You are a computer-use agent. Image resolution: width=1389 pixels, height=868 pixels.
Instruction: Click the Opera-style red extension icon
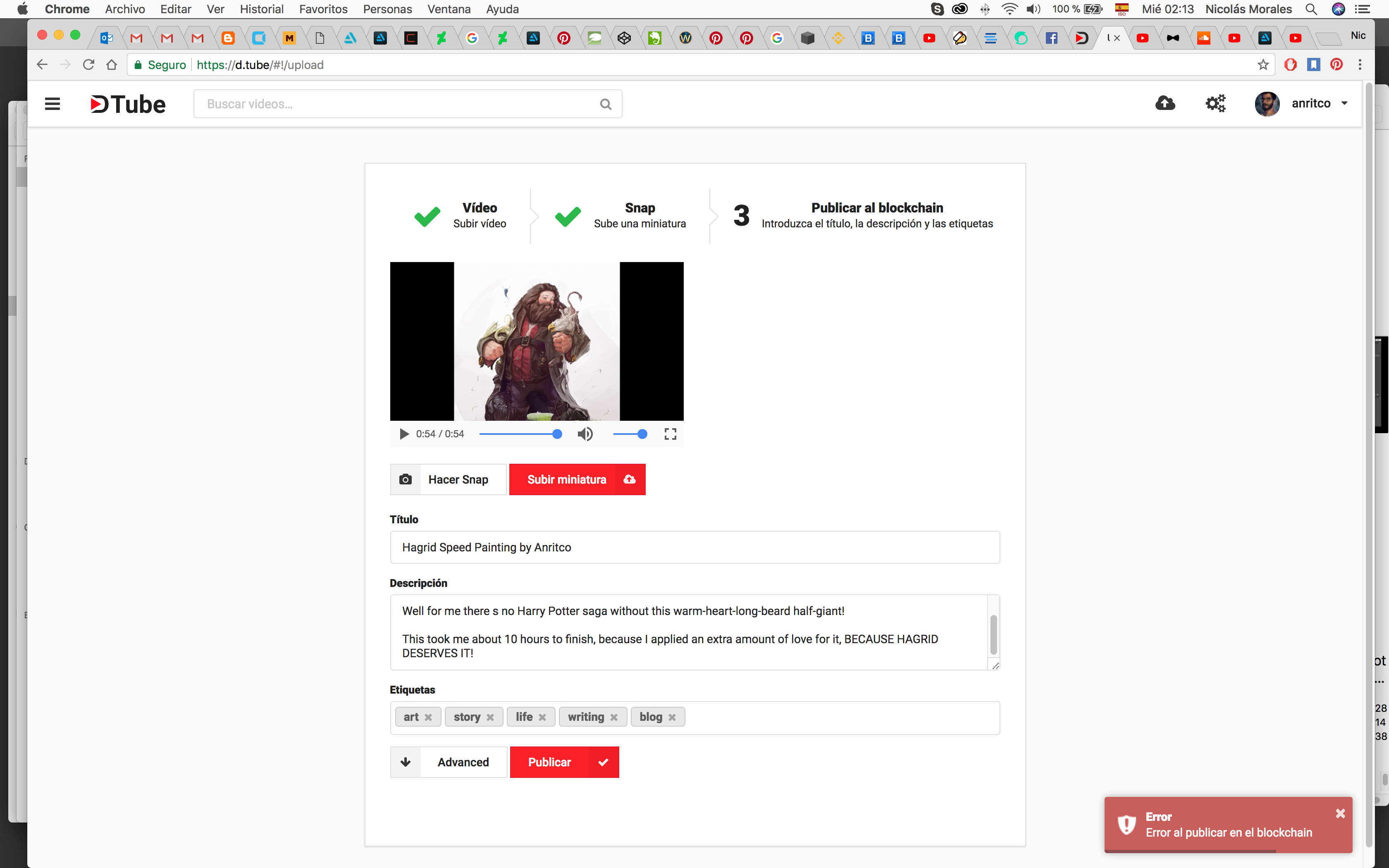(1291, 64)
